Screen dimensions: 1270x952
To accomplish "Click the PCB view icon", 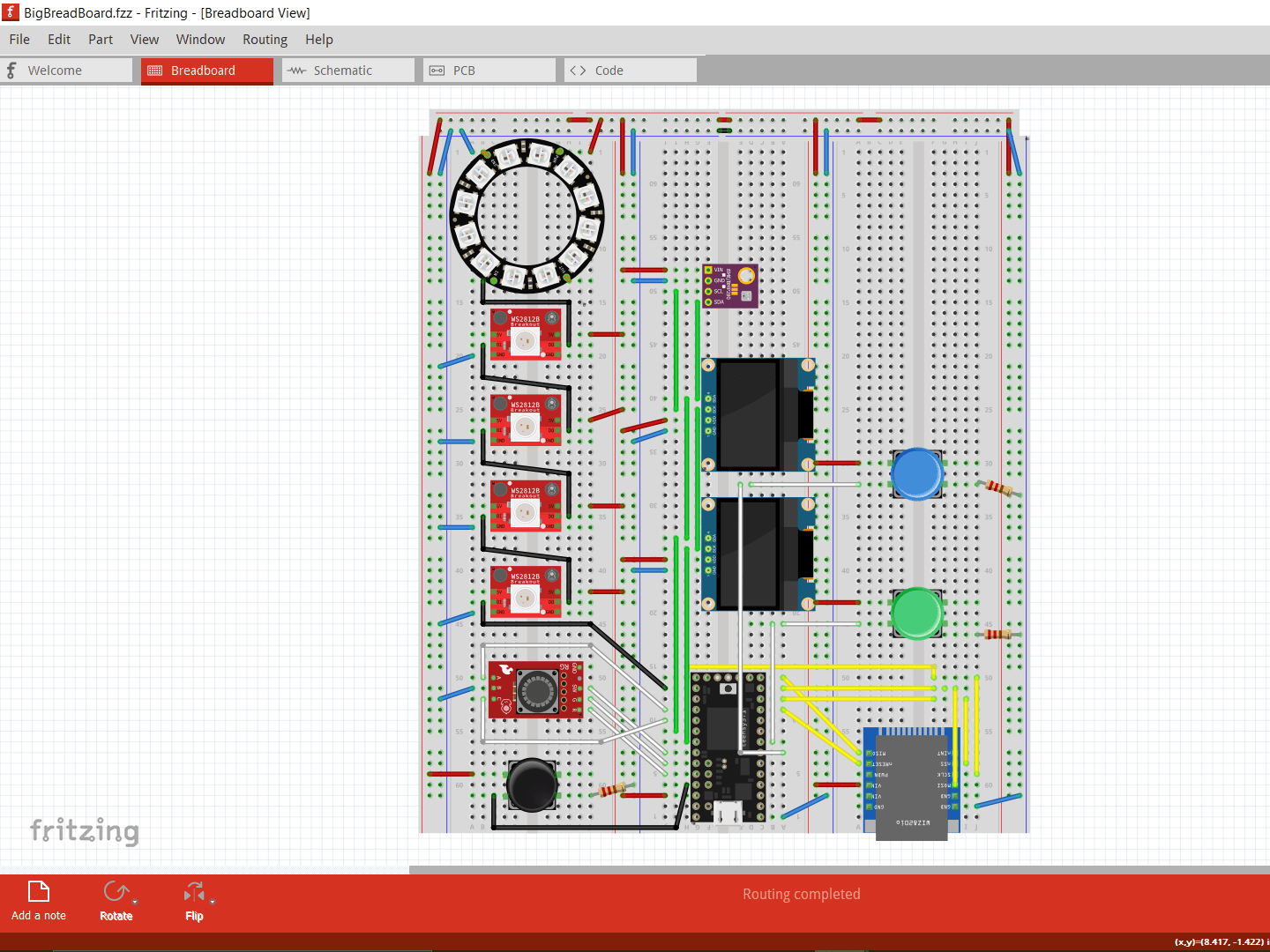I will [437, 69].
